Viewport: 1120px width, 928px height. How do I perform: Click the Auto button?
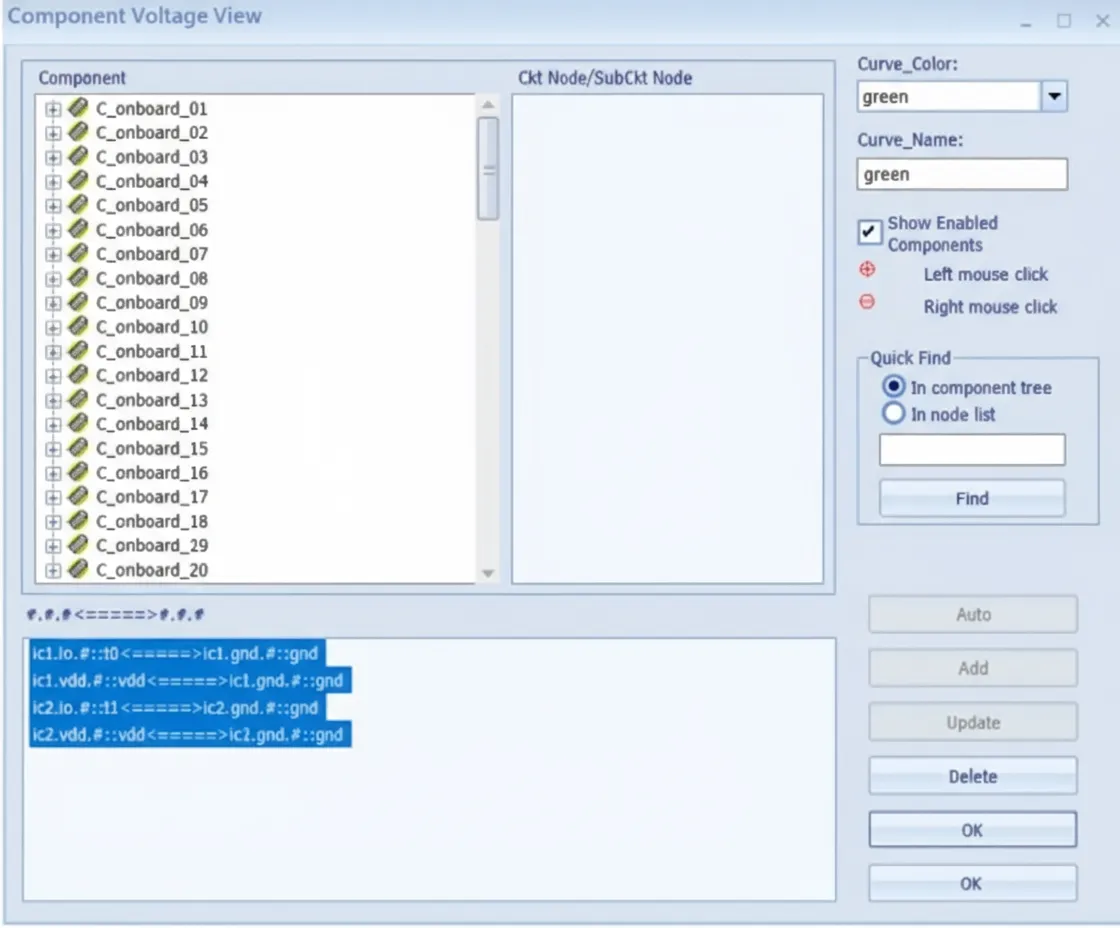pos(973,614)
